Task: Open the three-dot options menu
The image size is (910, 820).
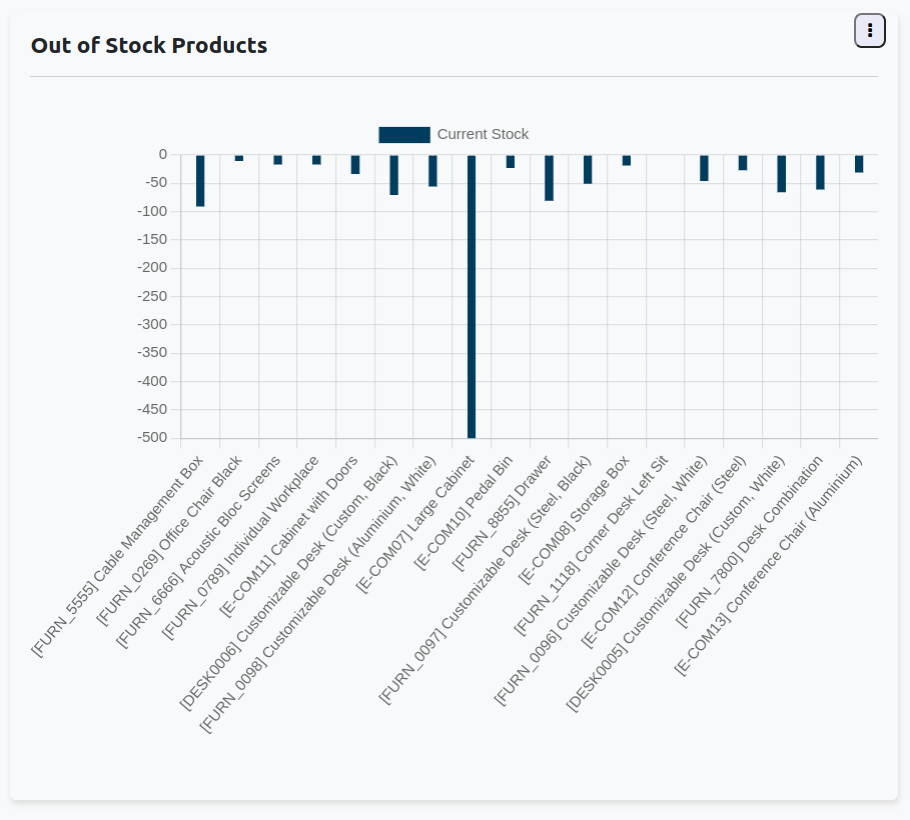Action: pos(870,31)
